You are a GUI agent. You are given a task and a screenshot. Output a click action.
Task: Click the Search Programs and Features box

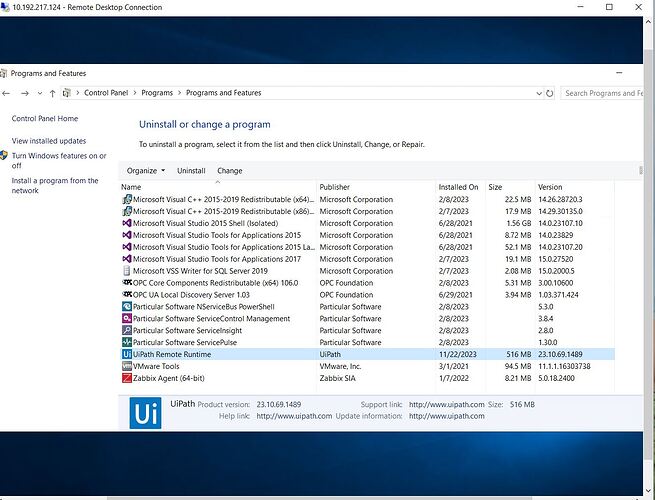click(602, 93)
